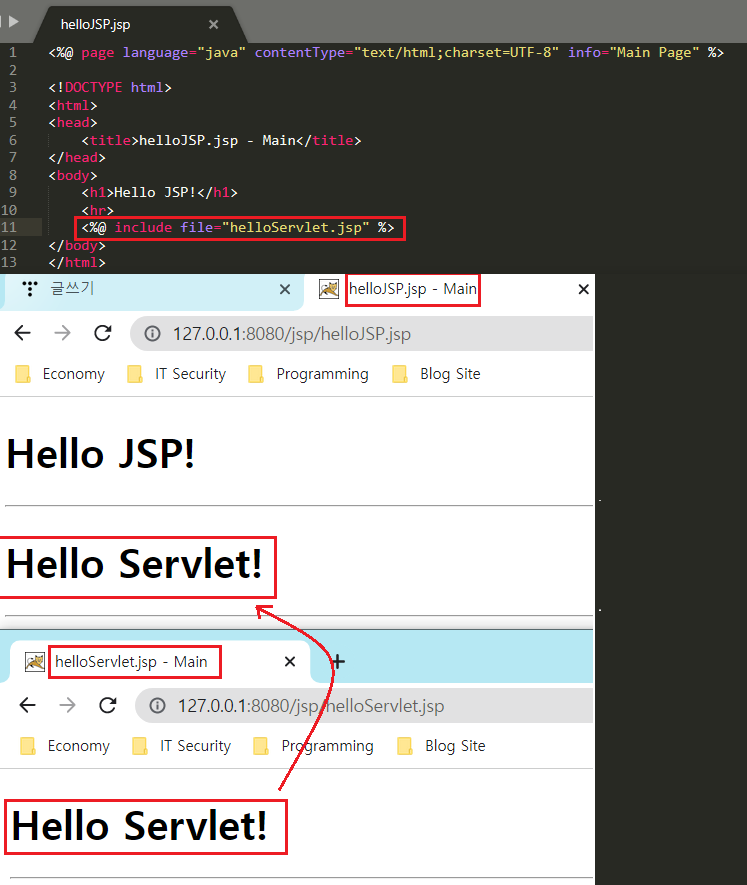
Task: Click the 글쓰기 tab favicon
Action: (29, 289)
